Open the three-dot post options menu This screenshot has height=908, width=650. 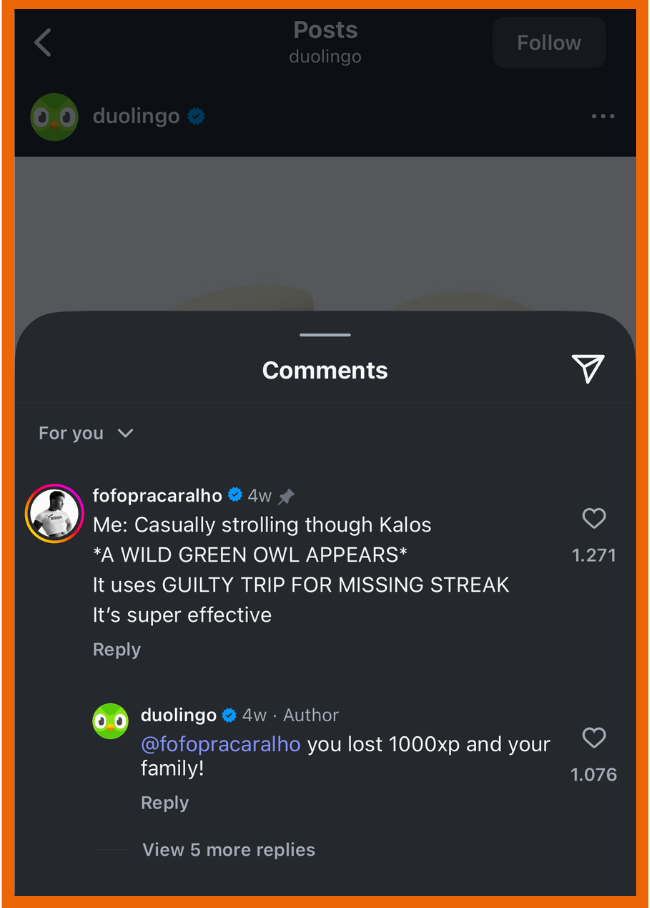[603, 117]
